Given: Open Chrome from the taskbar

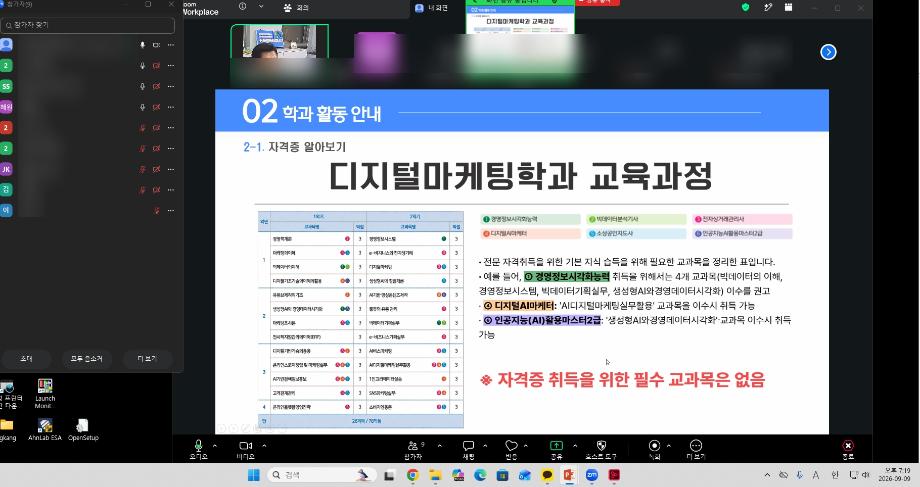Looking at the screenshot, I should pyautogui.click(x=412, y=475).
